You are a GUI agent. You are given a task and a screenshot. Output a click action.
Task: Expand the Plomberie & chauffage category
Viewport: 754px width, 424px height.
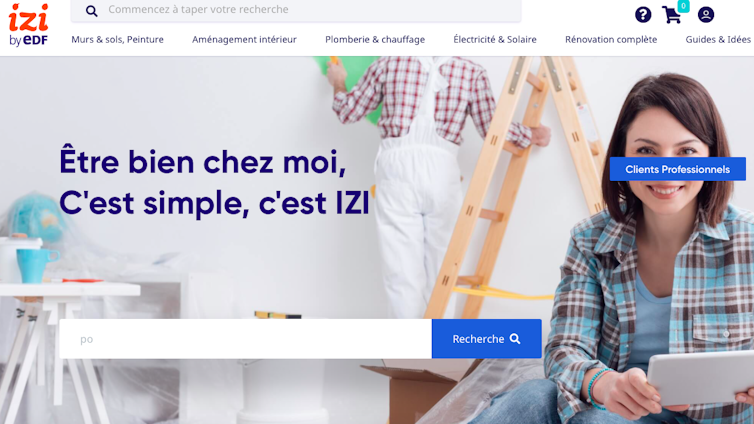point(375,39)
